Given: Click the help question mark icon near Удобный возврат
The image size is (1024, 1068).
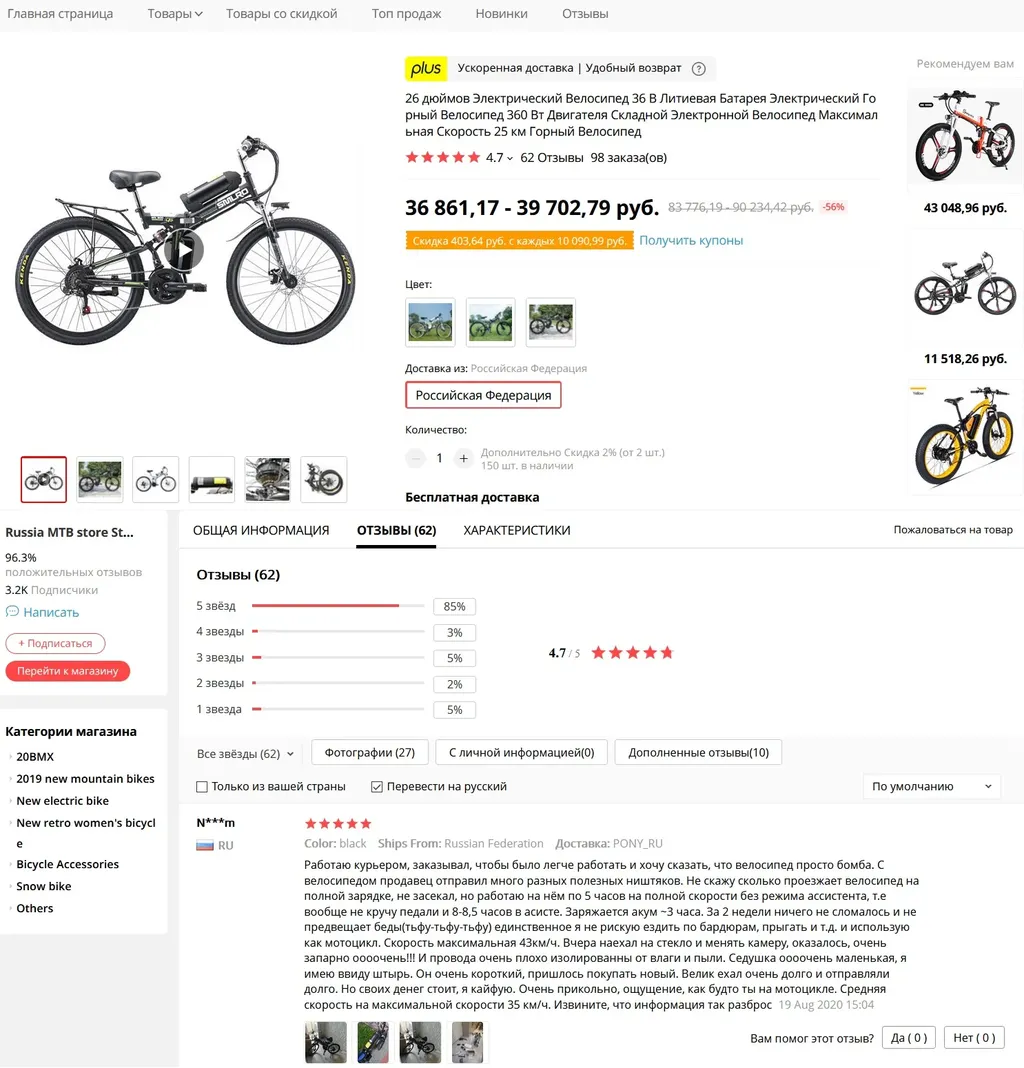Looking at the screenshot, I should point(698,69).
